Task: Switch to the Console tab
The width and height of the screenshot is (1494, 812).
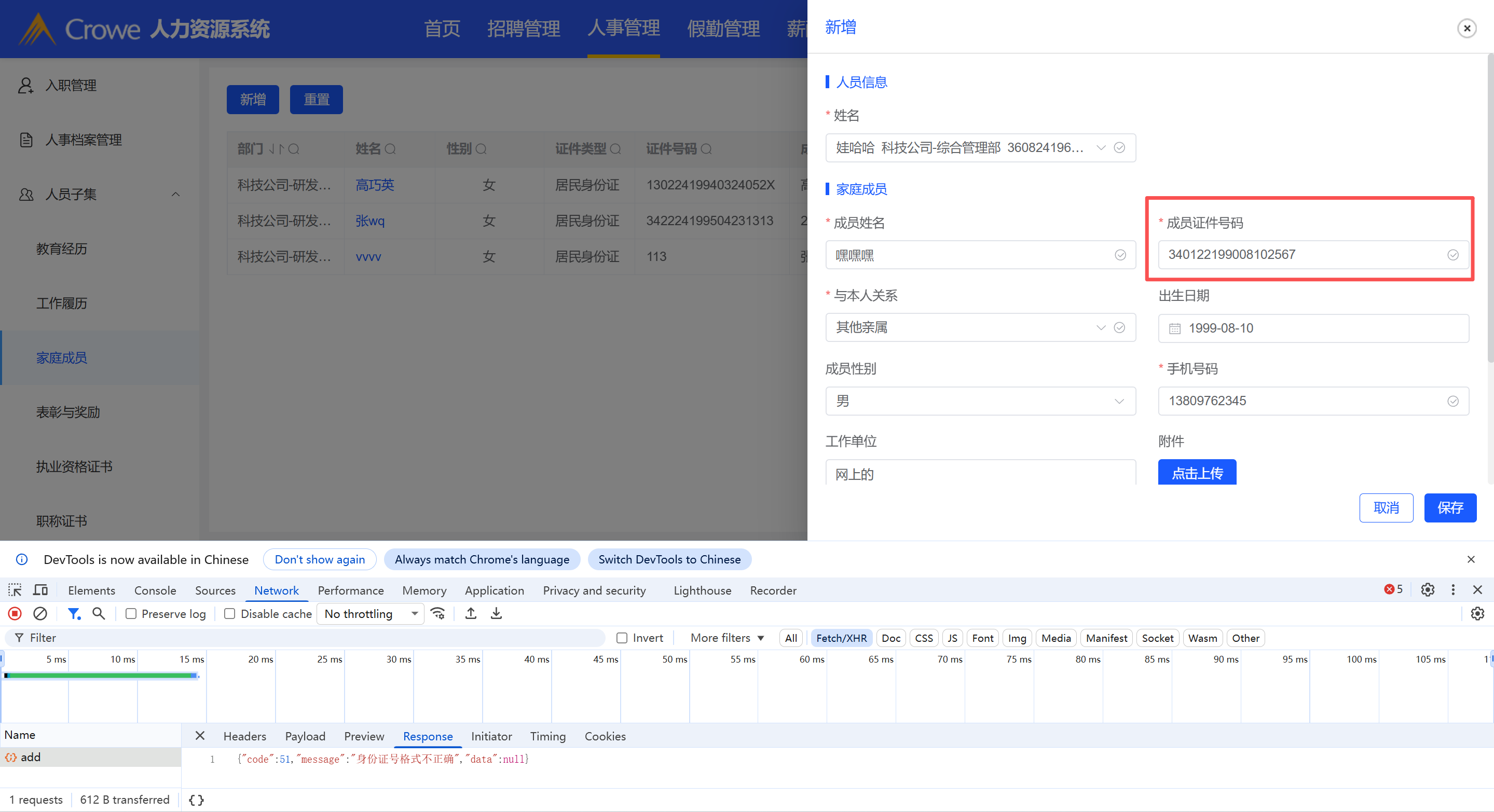Action: click(155, 590)
